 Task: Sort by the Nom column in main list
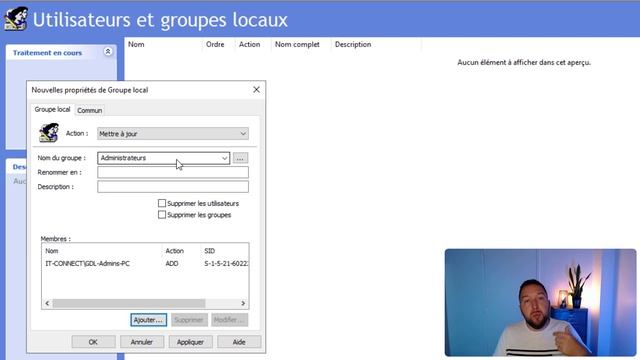(x=163, y=44)
